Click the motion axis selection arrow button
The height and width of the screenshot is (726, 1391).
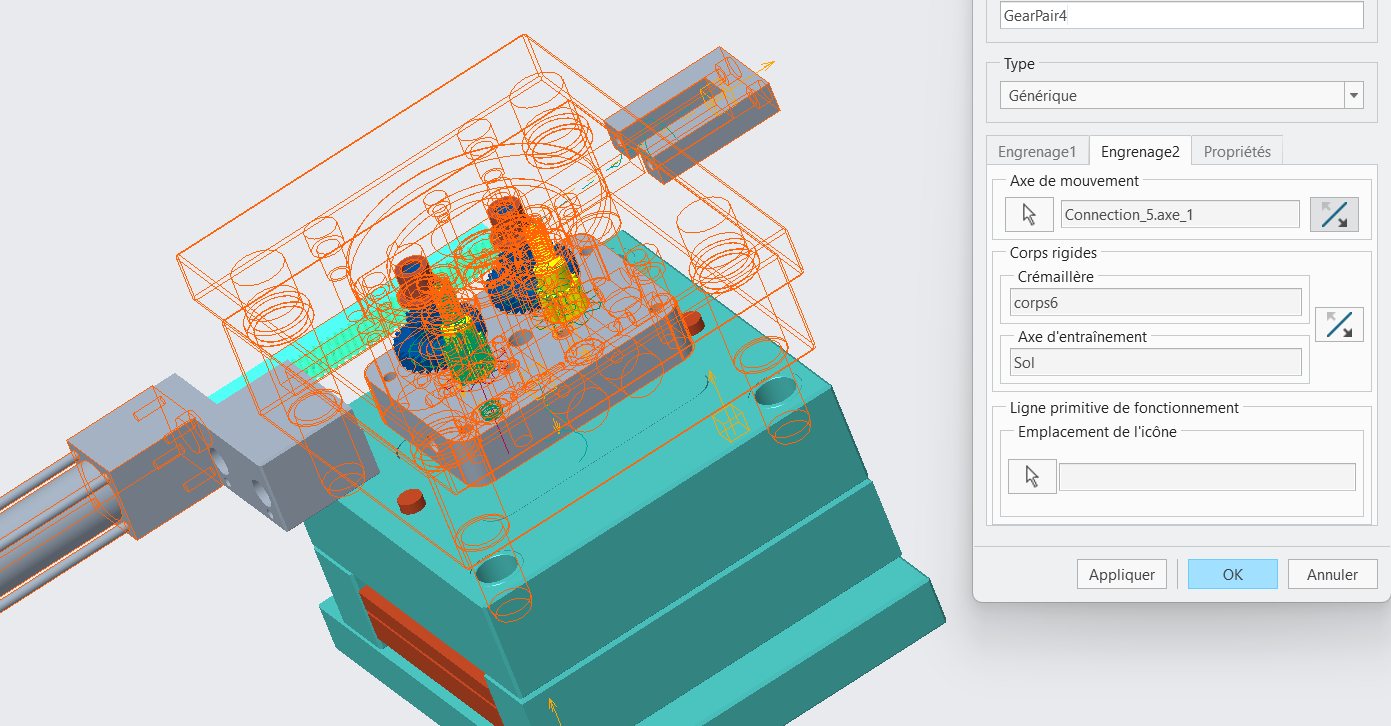coord(1029,214)
